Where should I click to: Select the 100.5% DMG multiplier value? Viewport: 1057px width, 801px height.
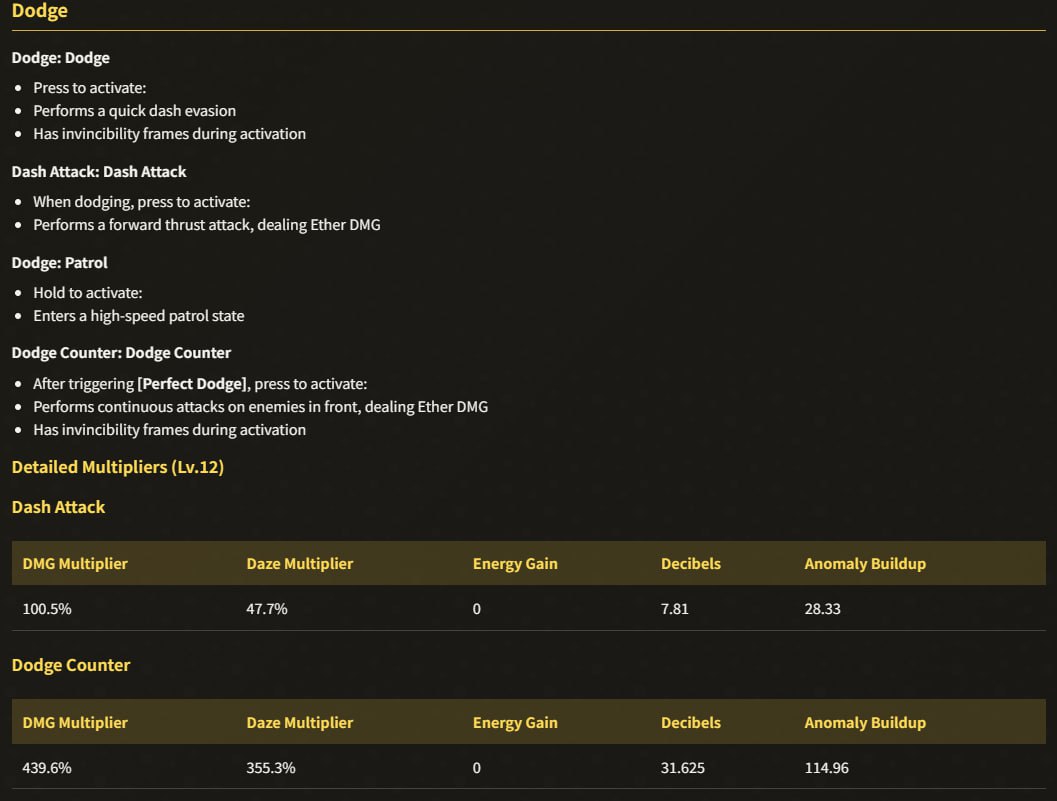tap(47, 609)
